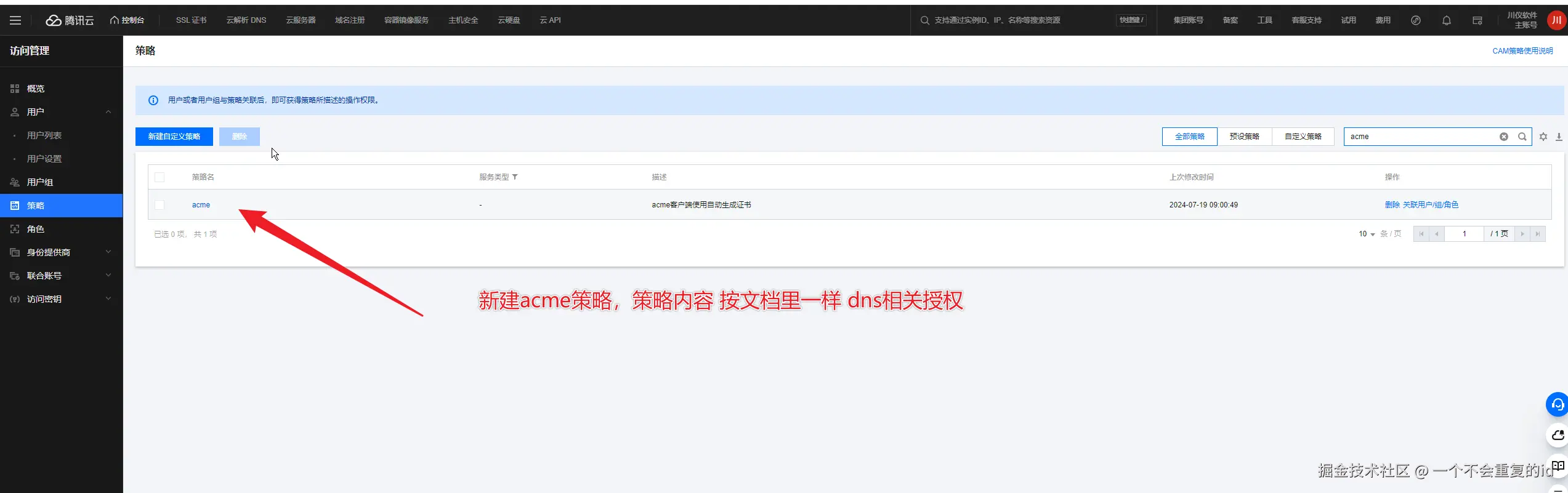This screenshot has height=493, width=1568.
Task: Open 域名注册 in top navigation
Action: tap(350, 20)
